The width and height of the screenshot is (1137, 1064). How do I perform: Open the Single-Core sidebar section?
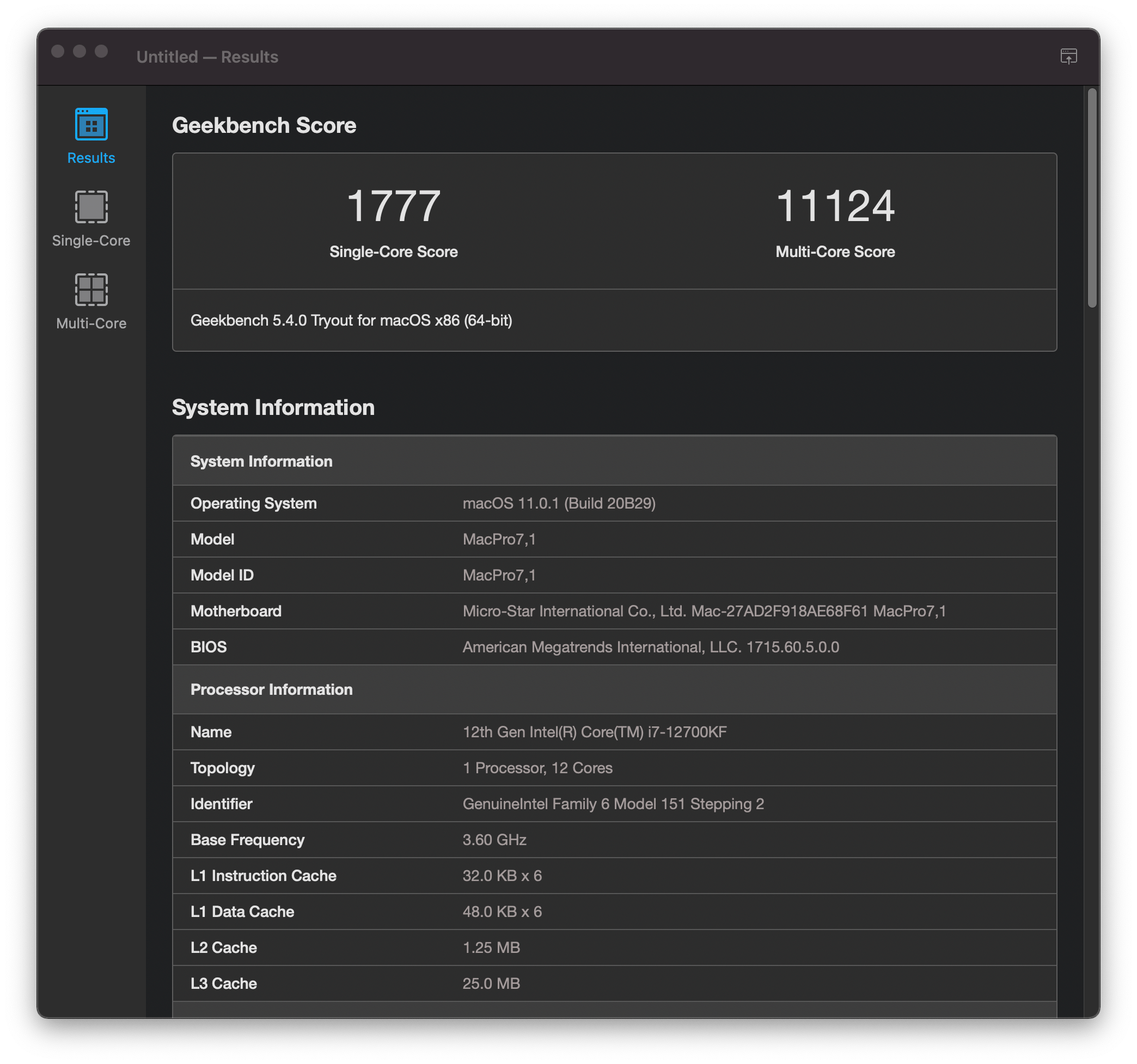pos(91,219)
